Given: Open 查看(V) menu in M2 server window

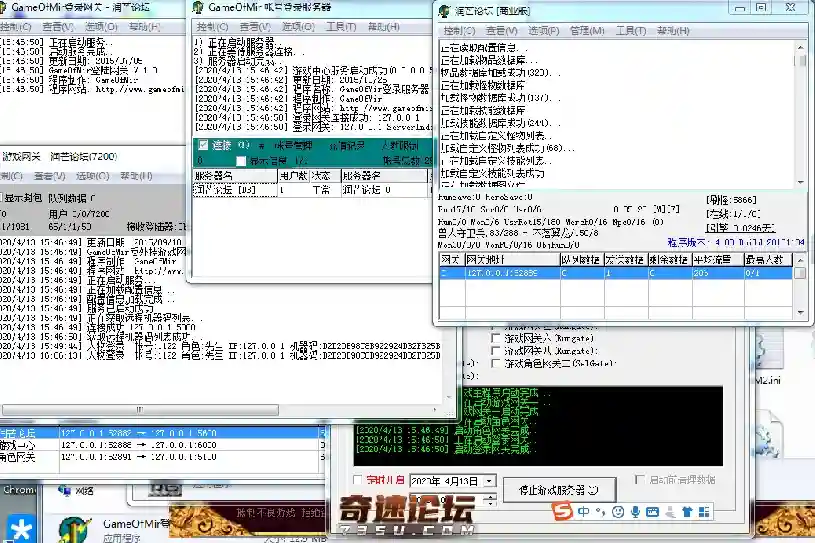Looking at the screenshot, I should [x=502, y=31].
